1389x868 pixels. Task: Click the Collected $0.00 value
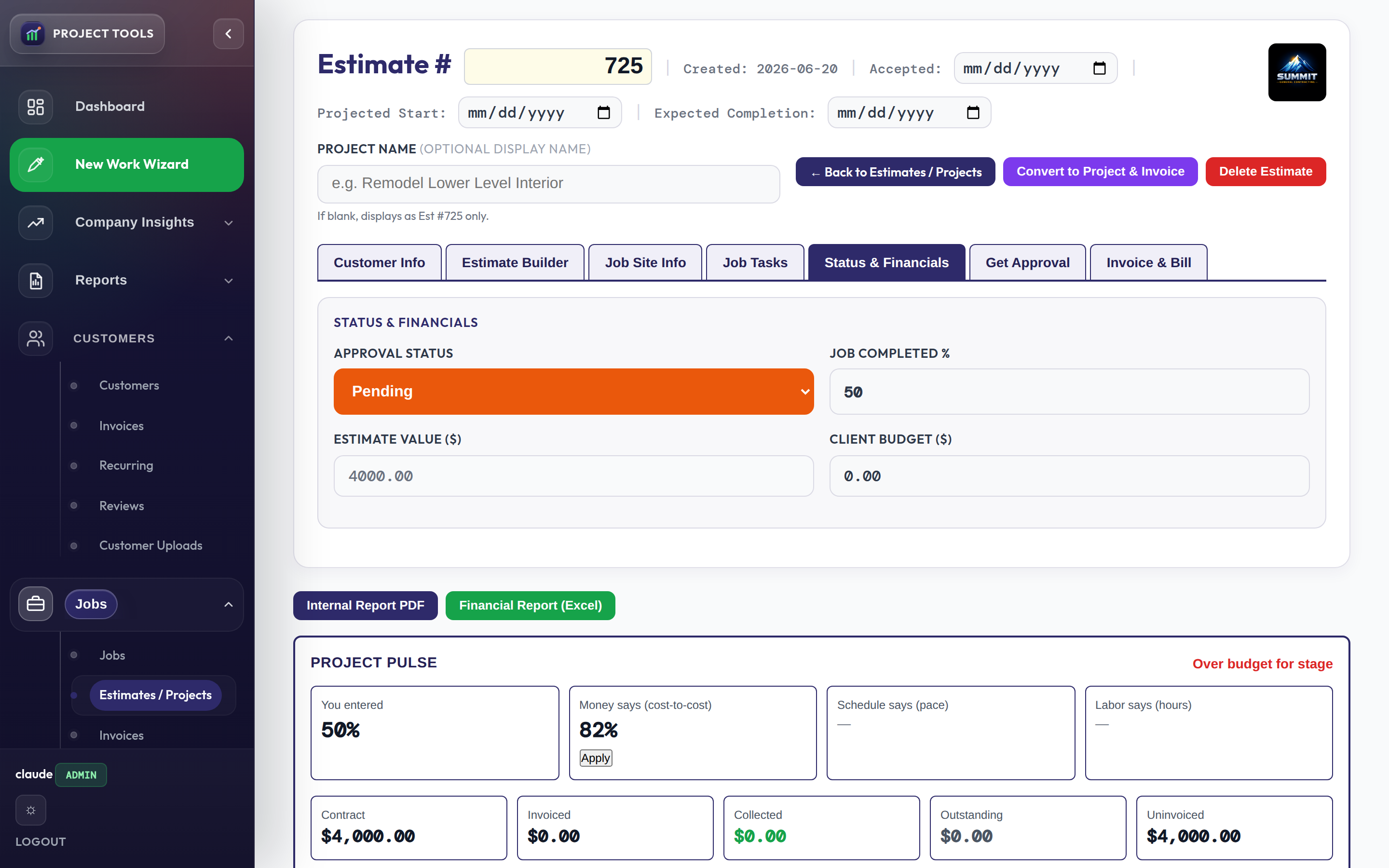[760, 836]
